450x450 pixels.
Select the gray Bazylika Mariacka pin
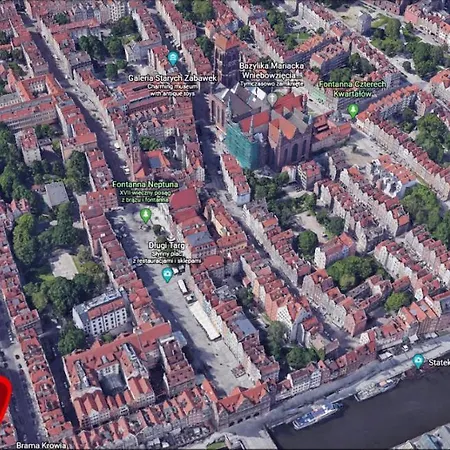pyautogui.click(x=272, y=99)
